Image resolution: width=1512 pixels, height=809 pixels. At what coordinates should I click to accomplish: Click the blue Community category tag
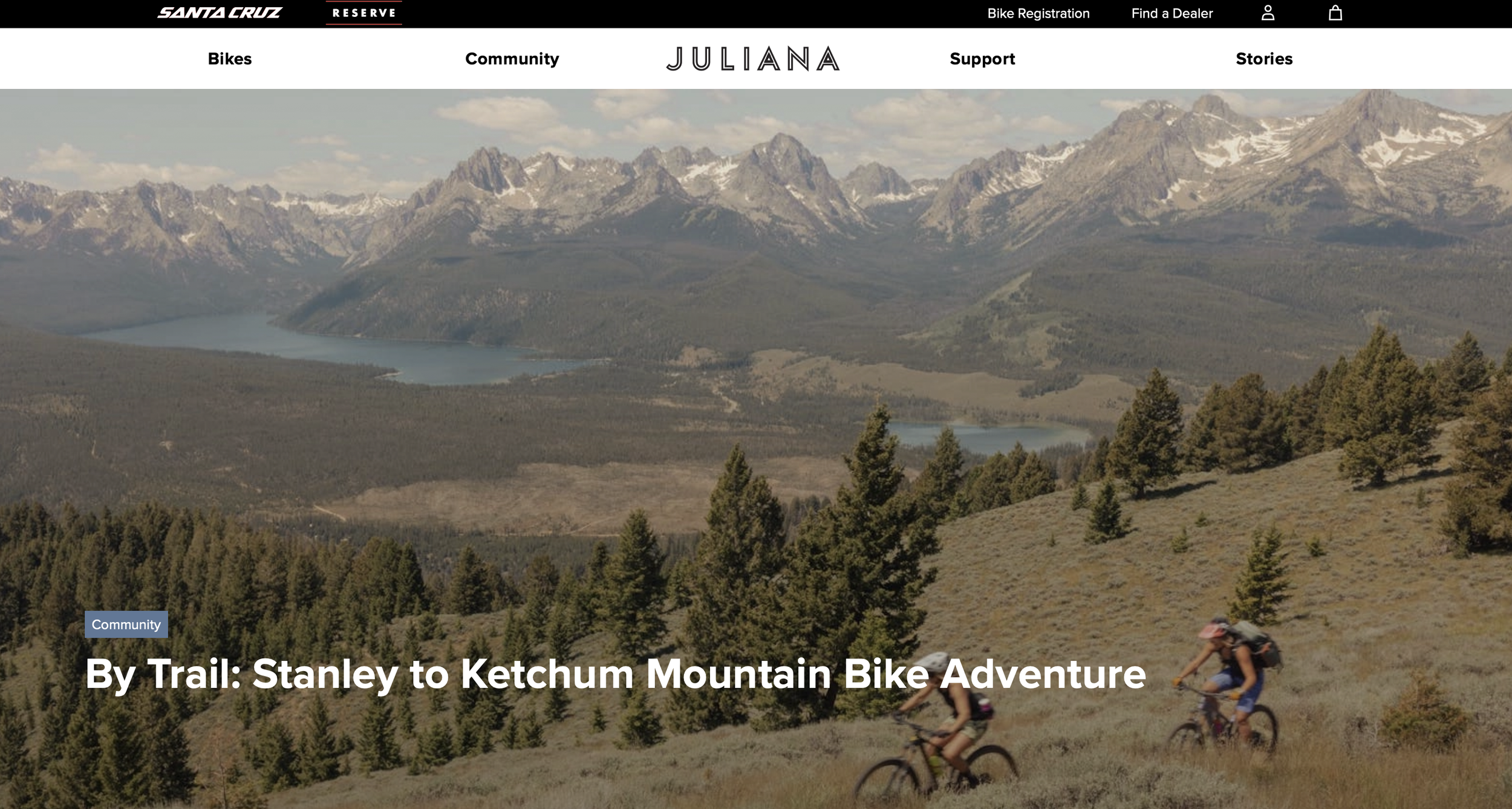(x=126, y=625)
